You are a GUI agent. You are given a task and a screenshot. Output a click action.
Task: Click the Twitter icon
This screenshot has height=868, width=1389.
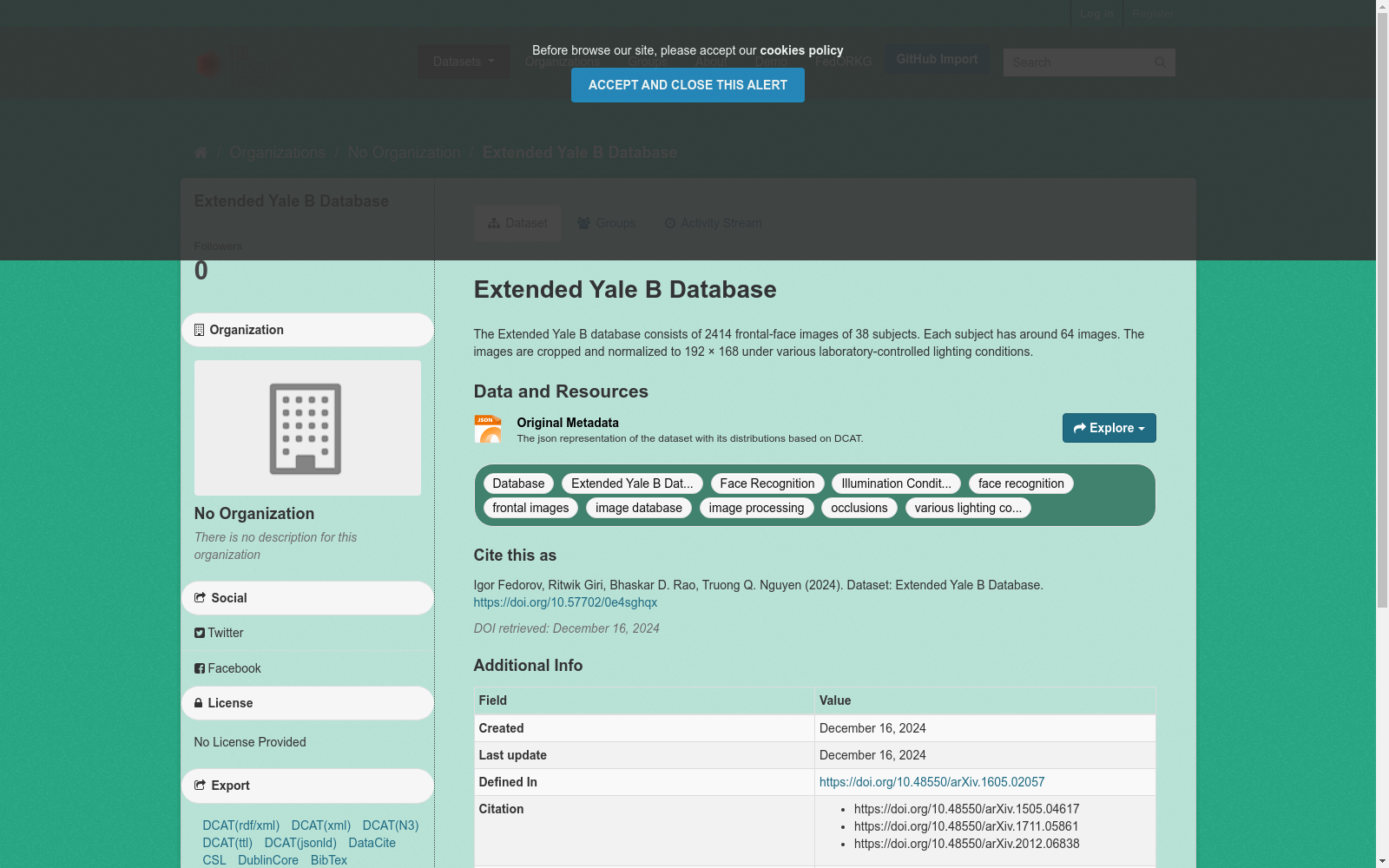pos(200,633)
